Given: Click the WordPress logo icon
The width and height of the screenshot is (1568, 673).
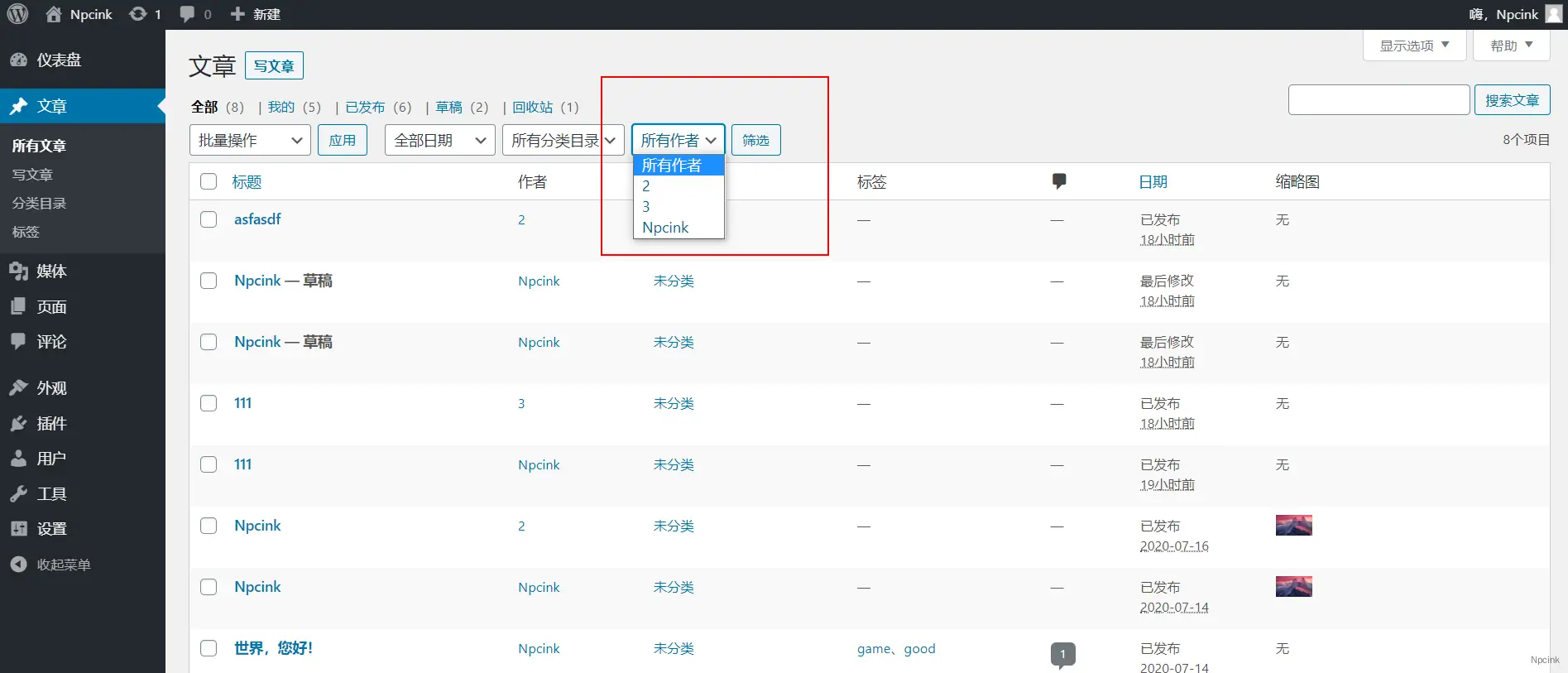Looking at the screenshot, I should coord(17,14).
